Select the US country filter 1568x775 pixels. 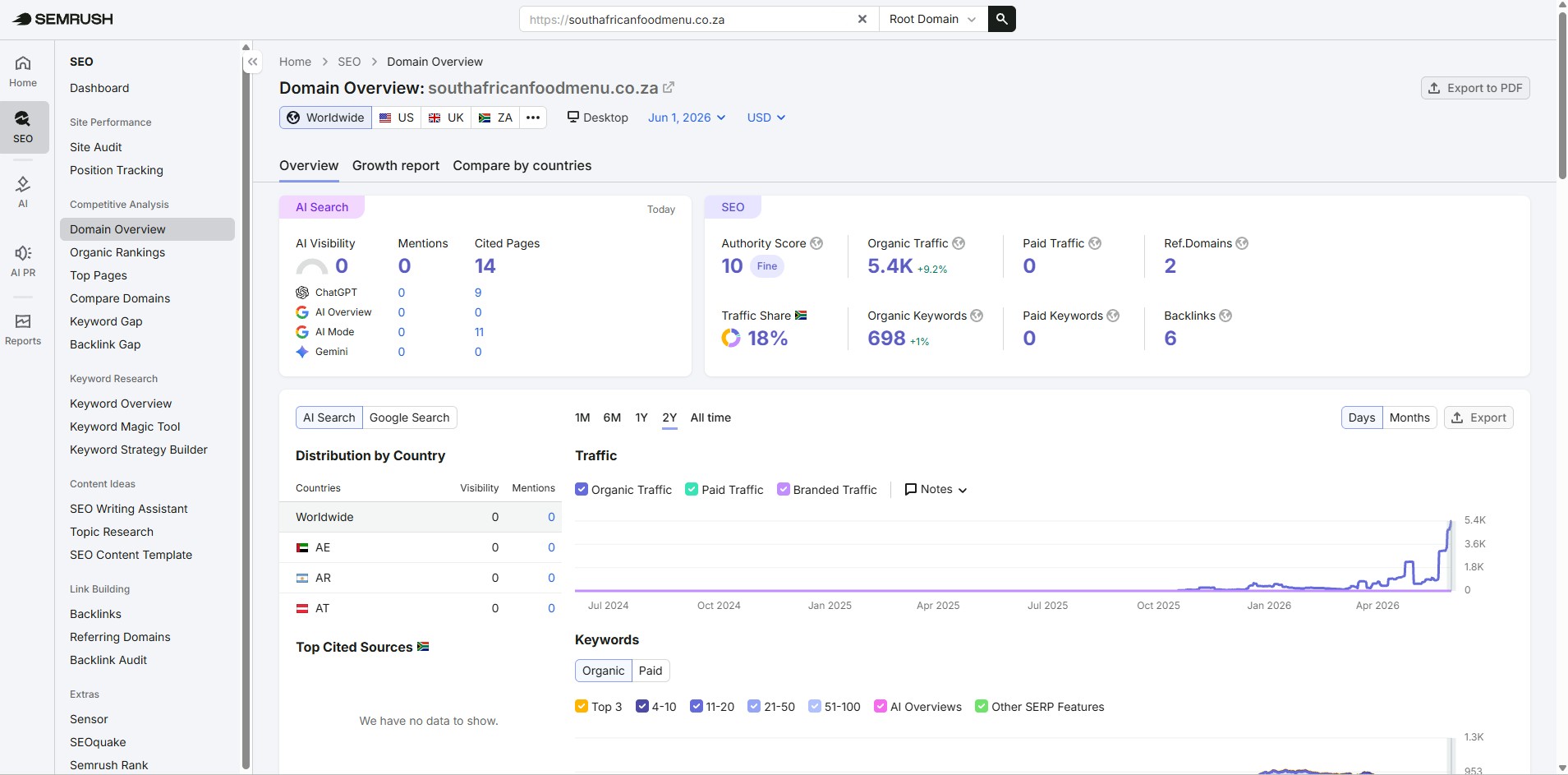[396, 118]
